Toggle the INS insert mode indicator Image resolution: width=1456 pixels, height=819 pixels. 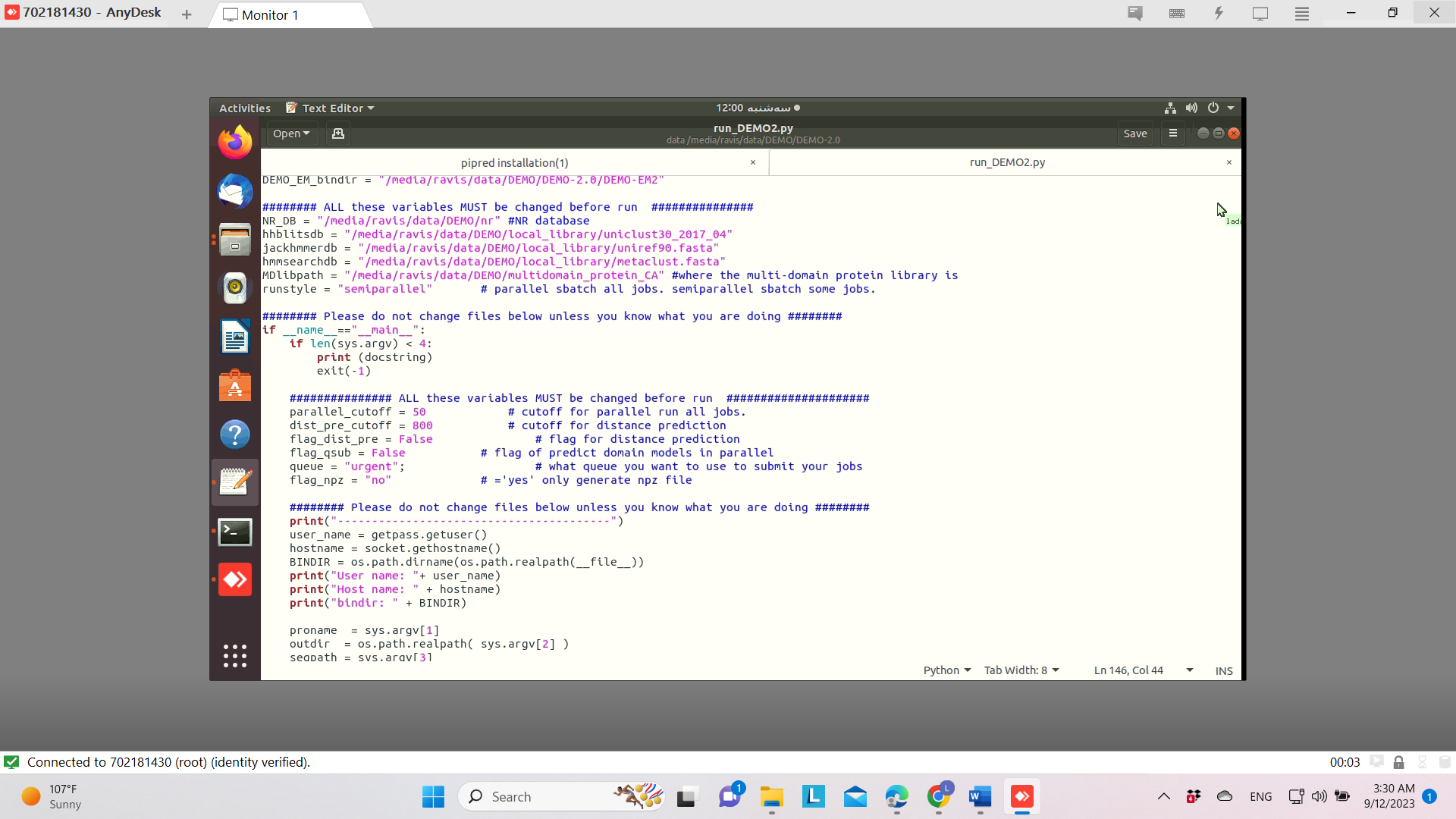pyautogui.click(x=1224, y=671)
